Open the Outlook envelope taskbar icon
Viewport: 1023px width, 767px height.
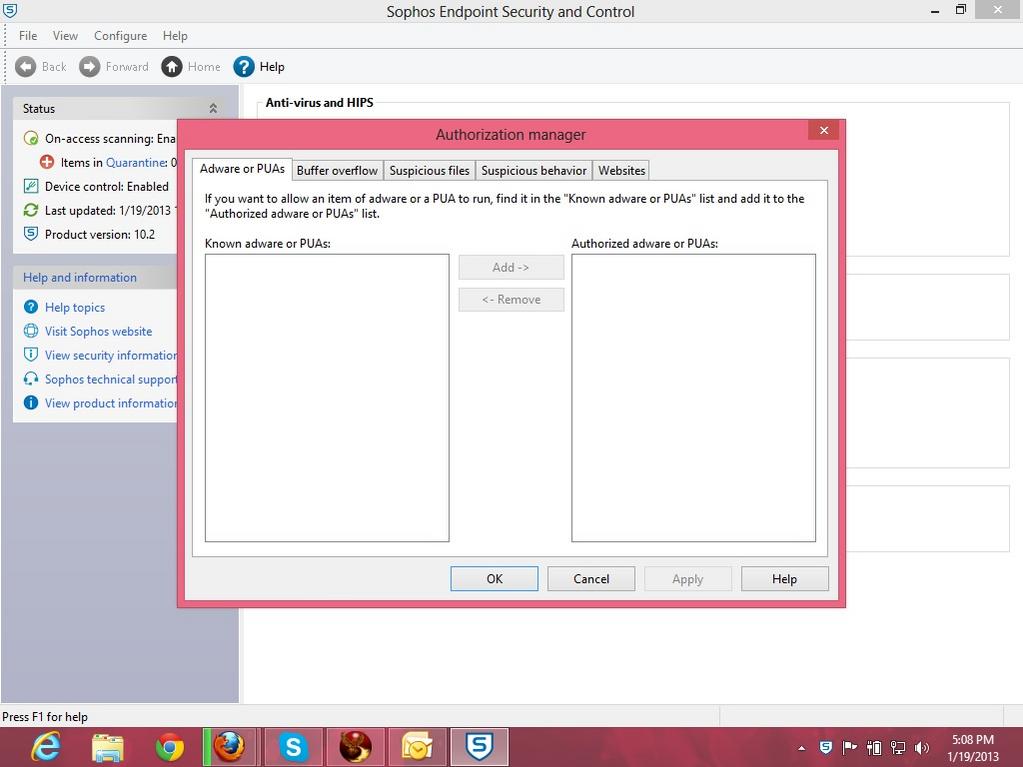click(x=418, y=747)
